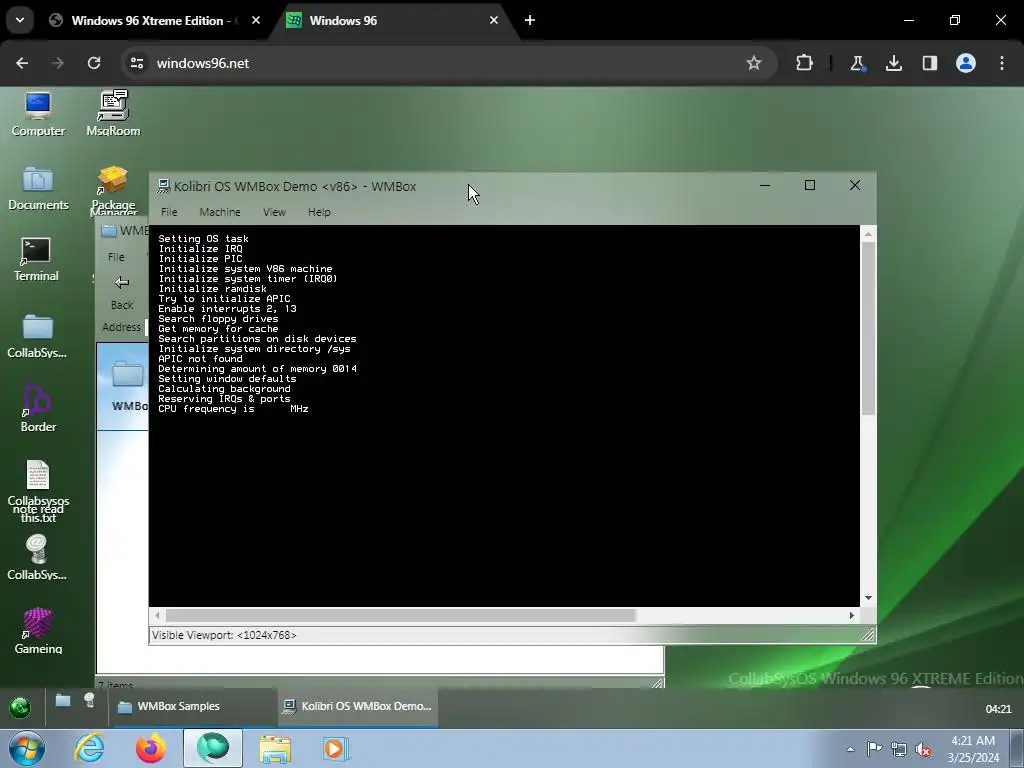
Task: Open the CollabSys folder icon on desktop
Action: click(x=37, y=336)
